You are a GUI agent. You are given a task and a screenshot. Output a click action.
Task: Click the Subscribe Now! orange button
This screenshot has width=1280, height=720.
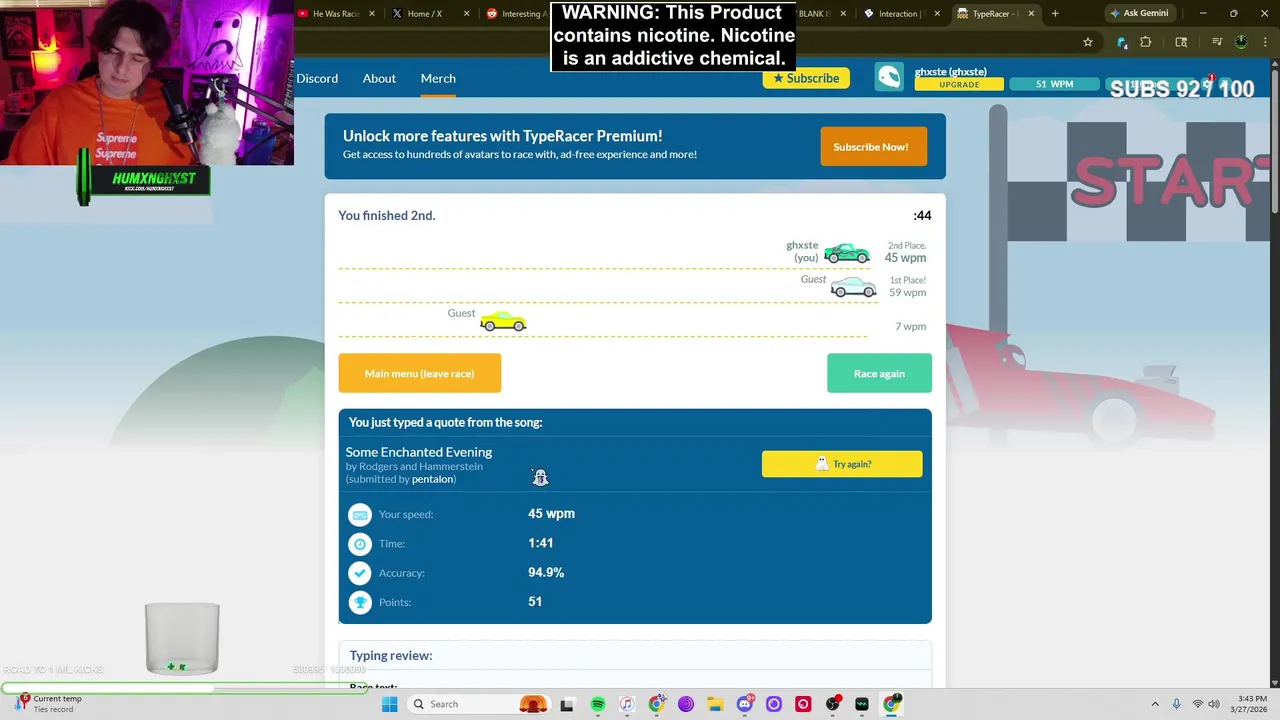coord(871,147)
